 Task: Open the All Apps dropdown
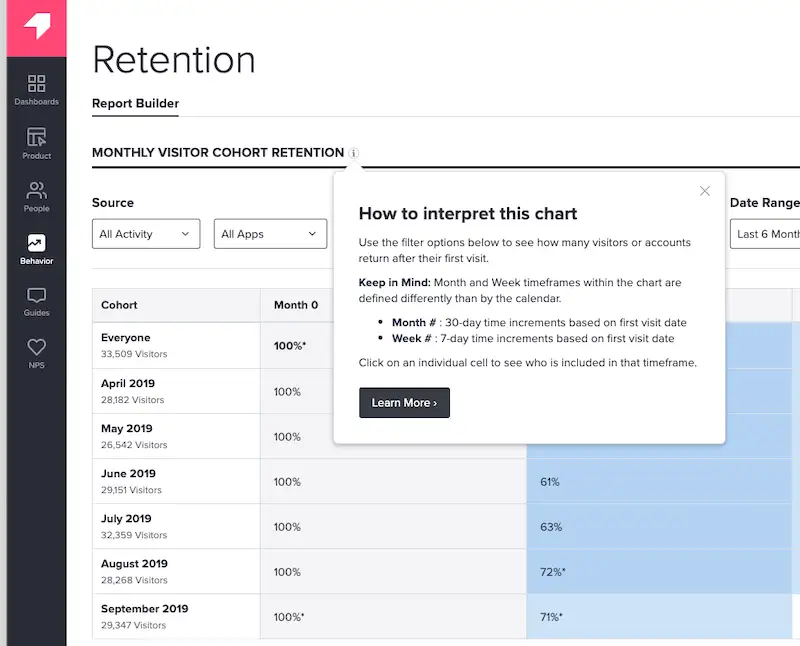coord(270,233)
